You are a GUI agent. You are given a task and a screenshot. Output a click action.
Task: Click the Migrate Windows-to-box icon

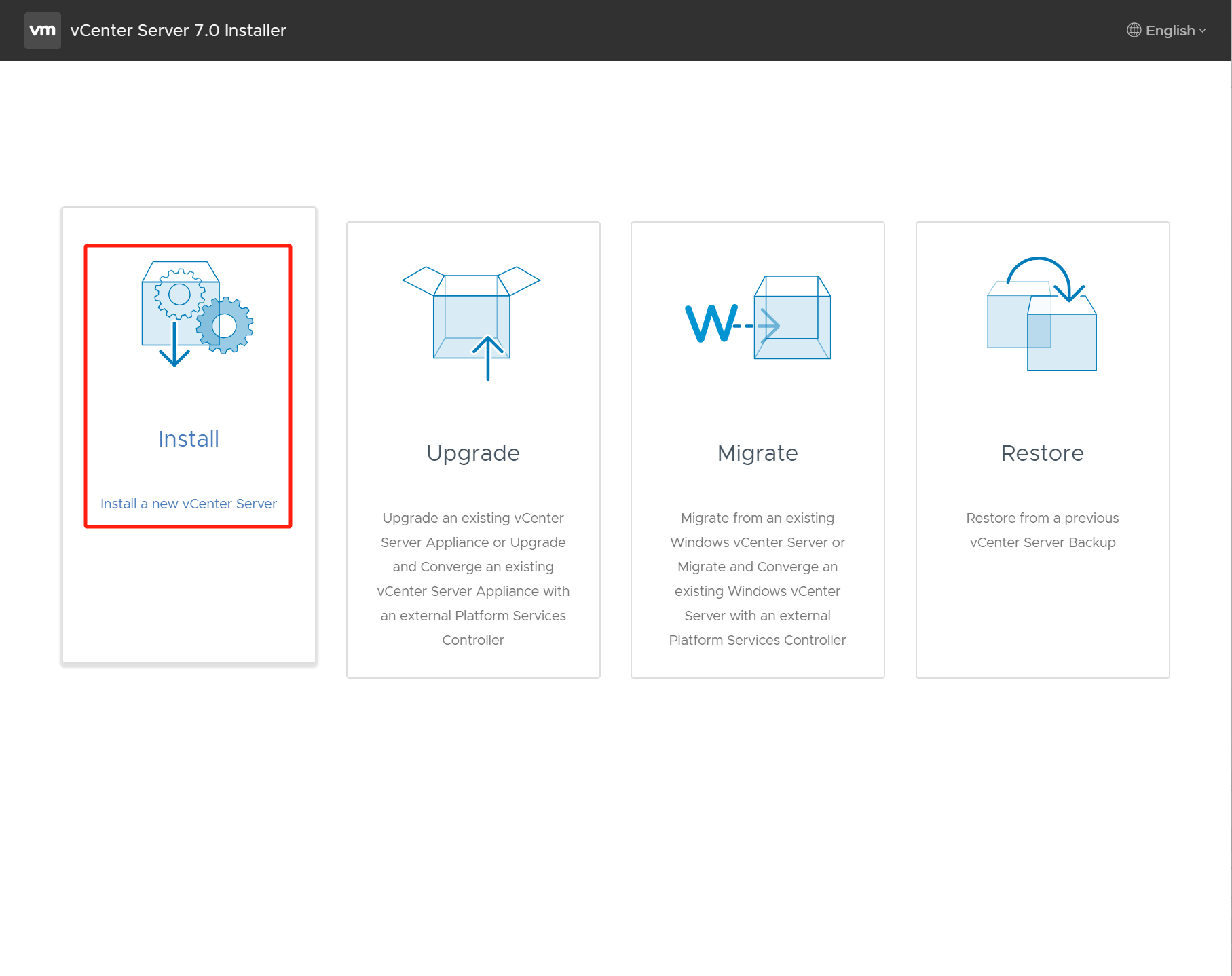click(x=758, y=317)
